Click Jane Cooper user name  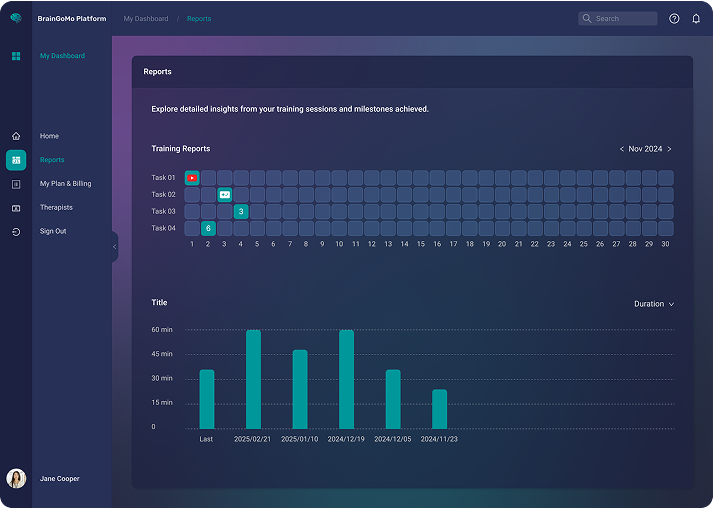(x=60, y=479)
